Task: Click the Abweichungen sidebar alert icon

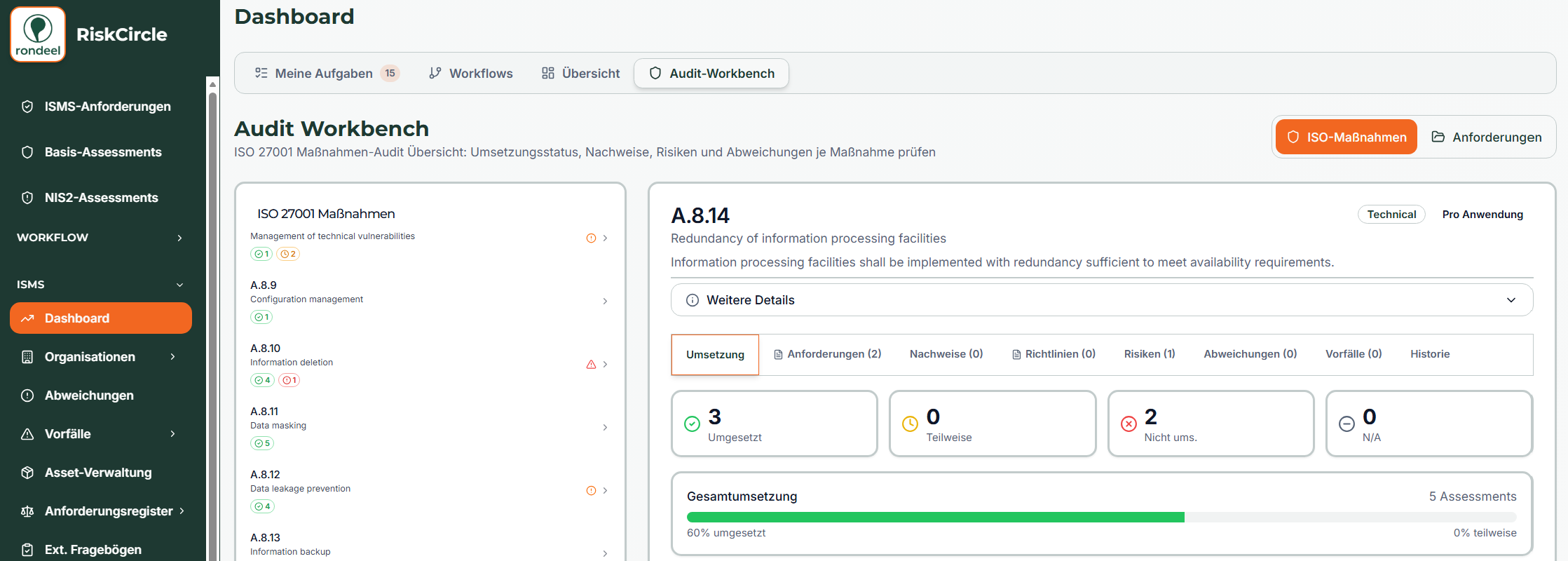Action: [27, 396]
